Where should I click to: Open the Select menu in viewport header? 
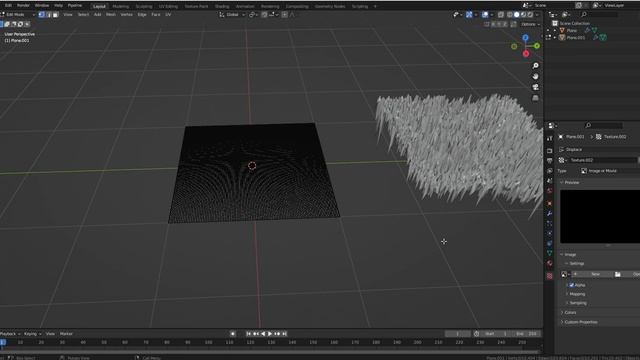click(83, 14)
